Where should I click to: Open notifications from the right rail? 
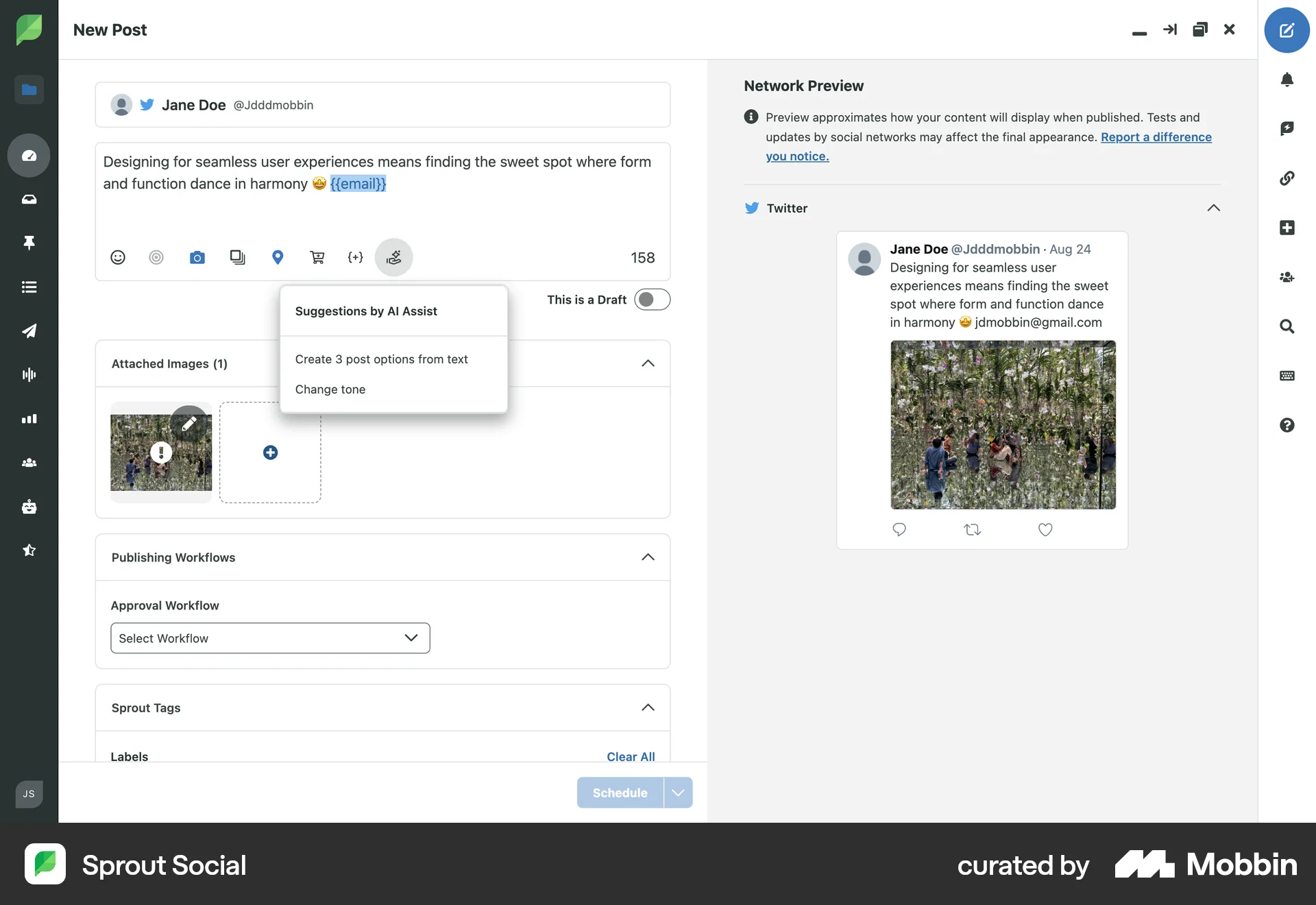[1288, 80]
